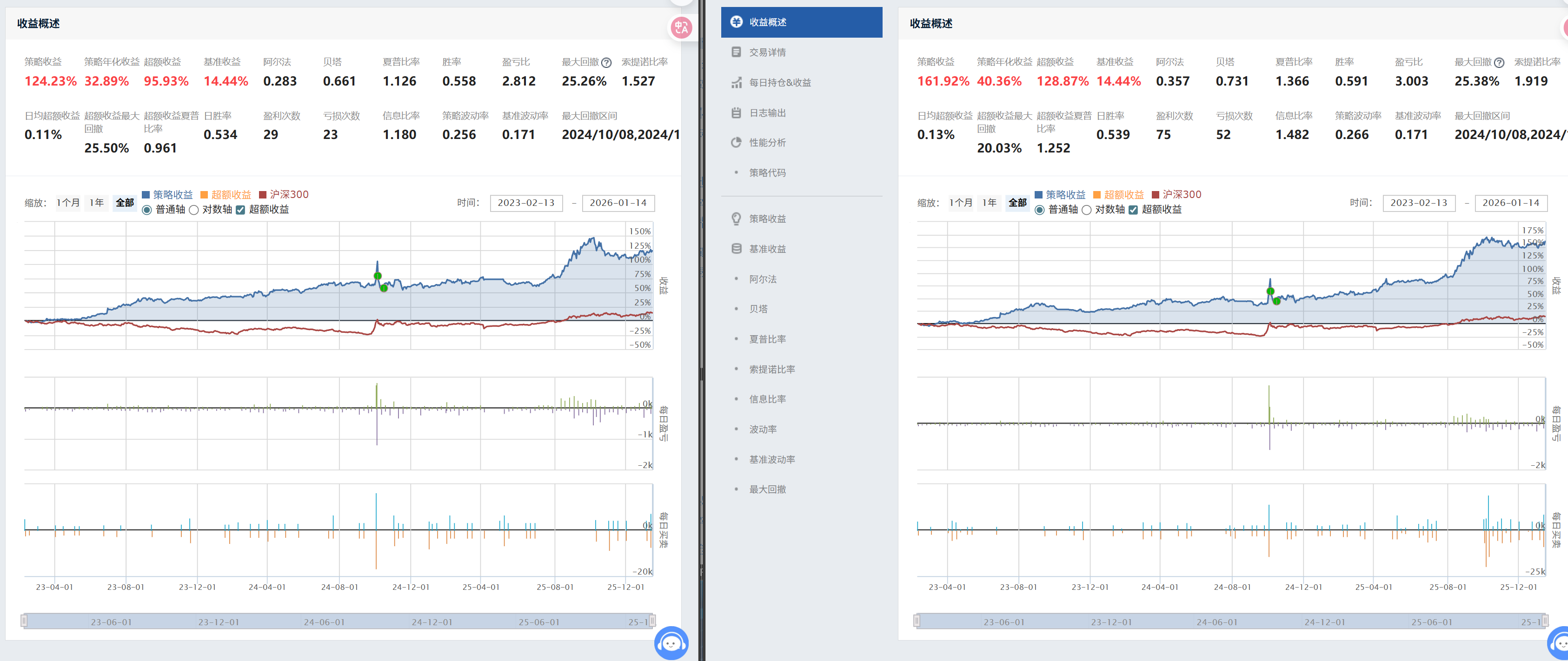Select 普通轴 radio in the right chart
This screenshot has width=1568, height=661.
coord(1039,210)
